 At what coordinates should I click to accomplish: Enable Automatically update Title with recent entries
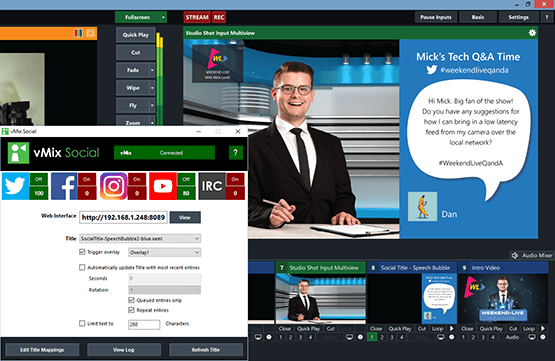tap(82, 267)
